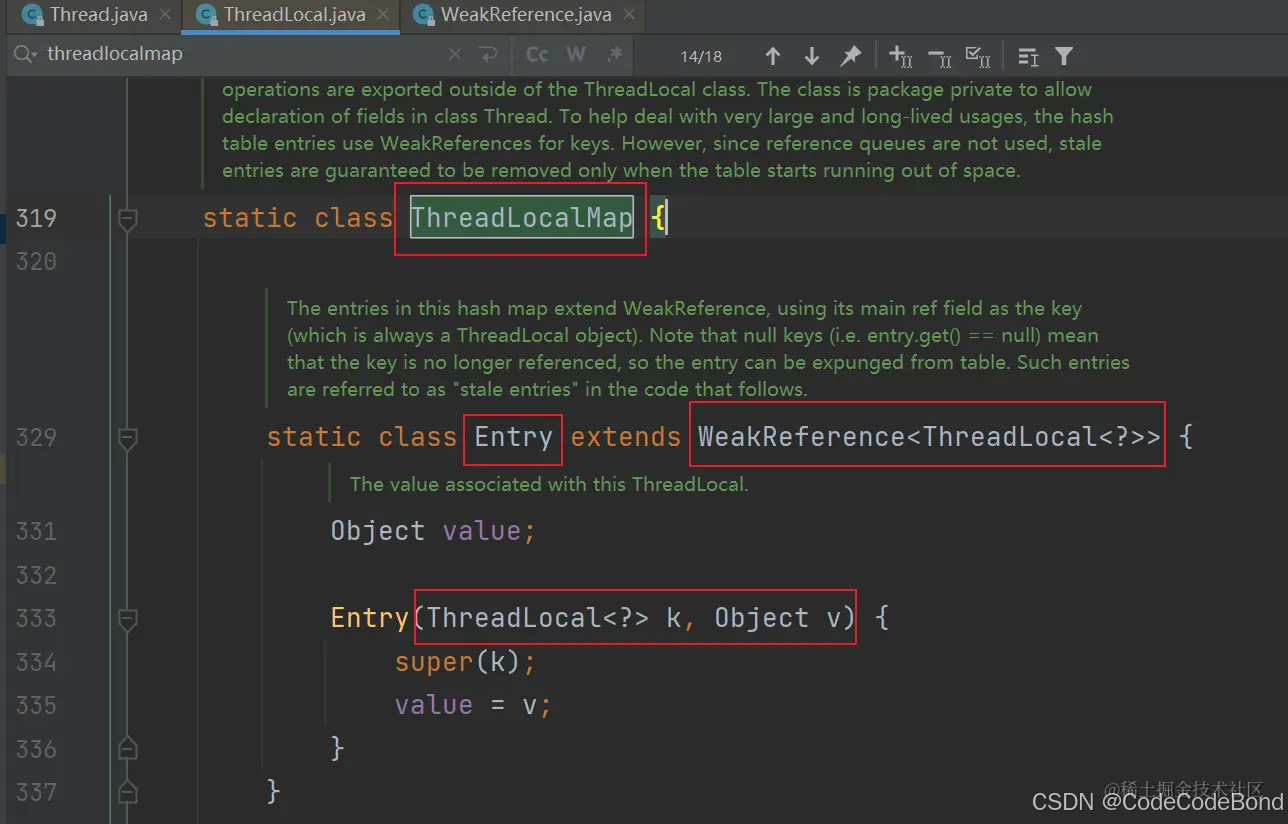Add selection for next occurrence icon
This screenshot has width=1288, height=824.
(x=900, y=56)
